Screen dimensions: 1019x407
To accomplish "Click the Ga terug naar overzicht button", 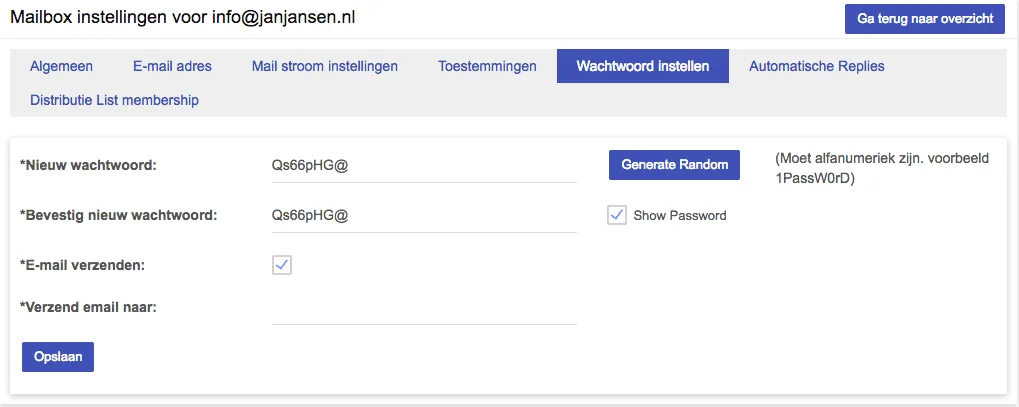I will [x=924, y=19].
